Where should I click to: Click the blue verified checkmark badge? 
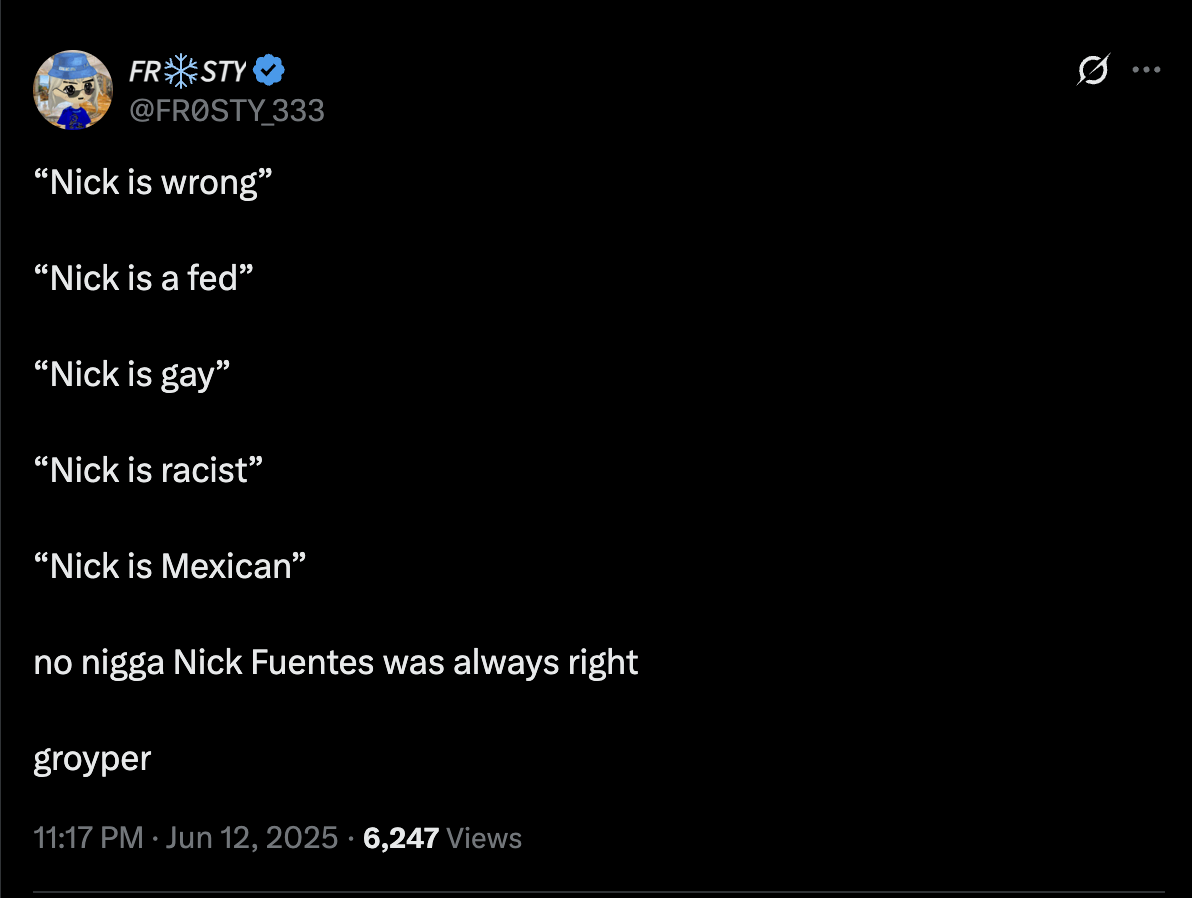coord(269,71)
